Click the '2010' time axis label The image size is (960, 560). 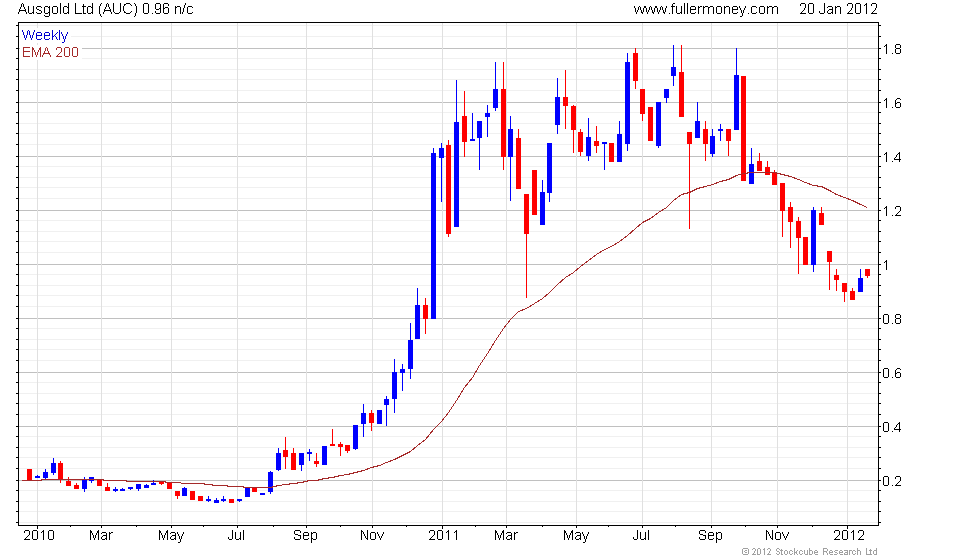coord(39,536)
